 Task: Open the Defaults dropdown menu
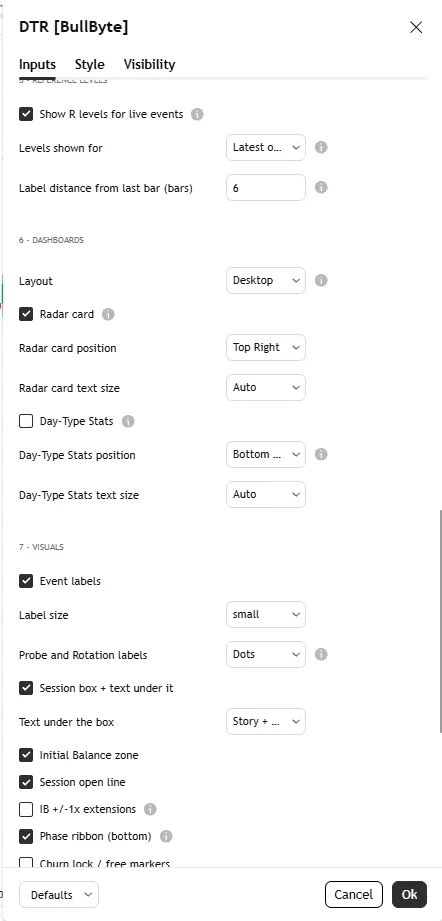click(x=59, y=895)
